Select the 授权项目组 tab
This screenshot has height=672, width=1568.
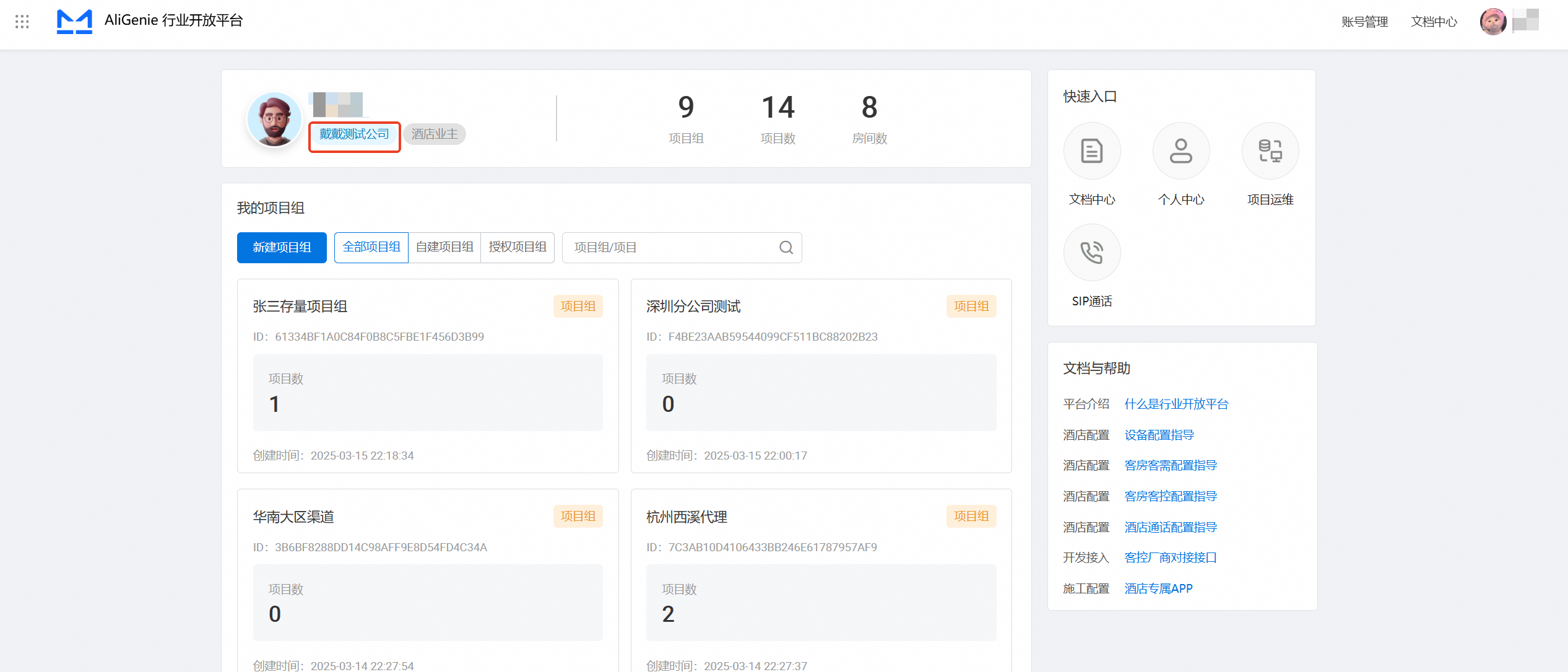518,247
